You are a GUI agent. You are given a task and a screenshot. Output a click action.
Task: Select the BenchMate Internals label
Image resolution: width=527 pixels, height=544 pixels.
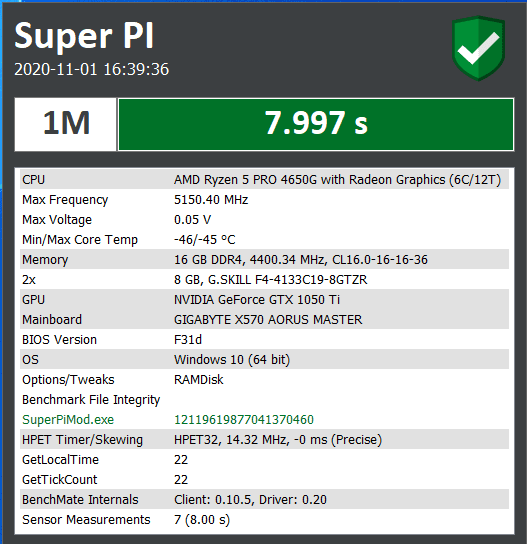coord(80,500)
